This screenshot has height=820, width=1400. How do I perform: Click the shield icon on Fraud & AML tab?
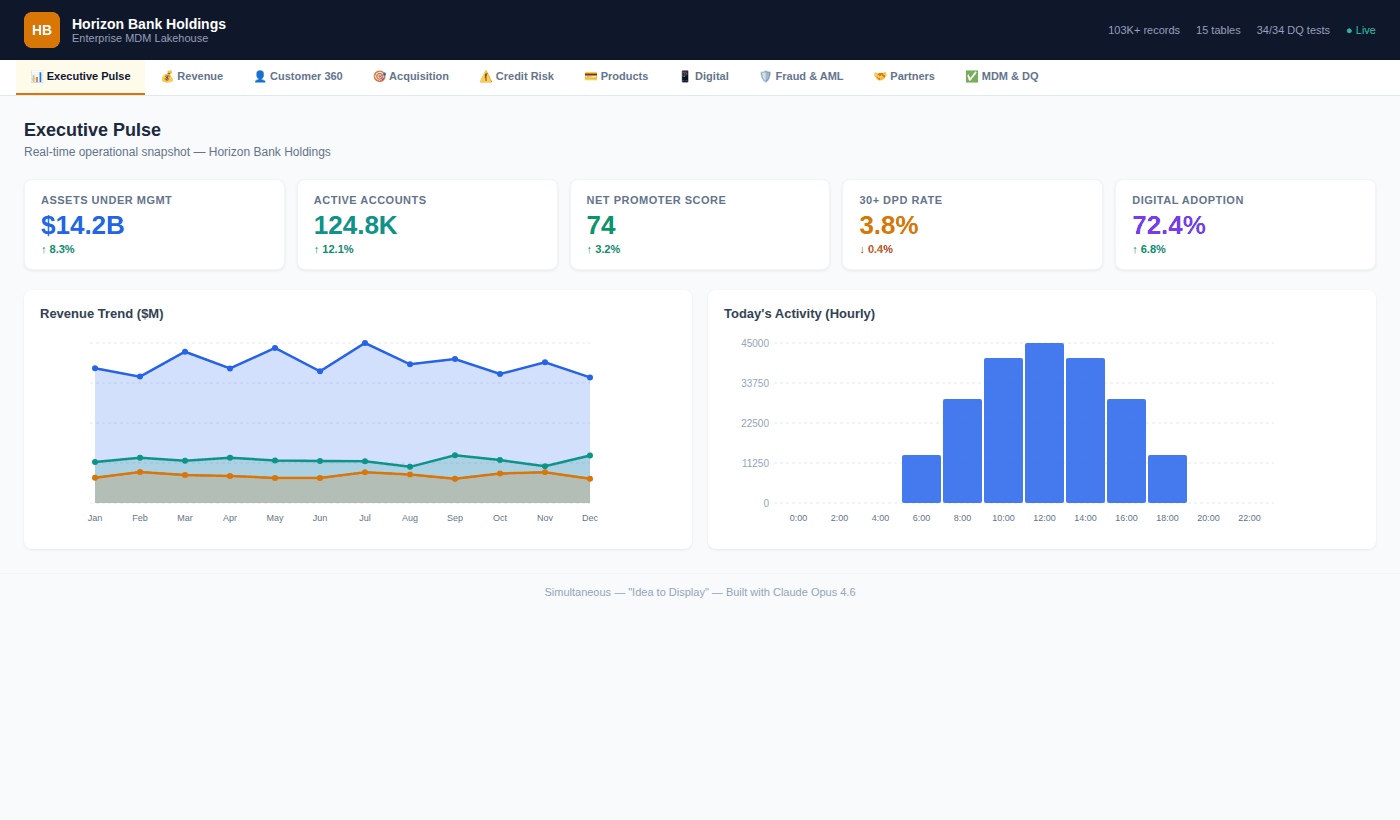tap(766, 77)
